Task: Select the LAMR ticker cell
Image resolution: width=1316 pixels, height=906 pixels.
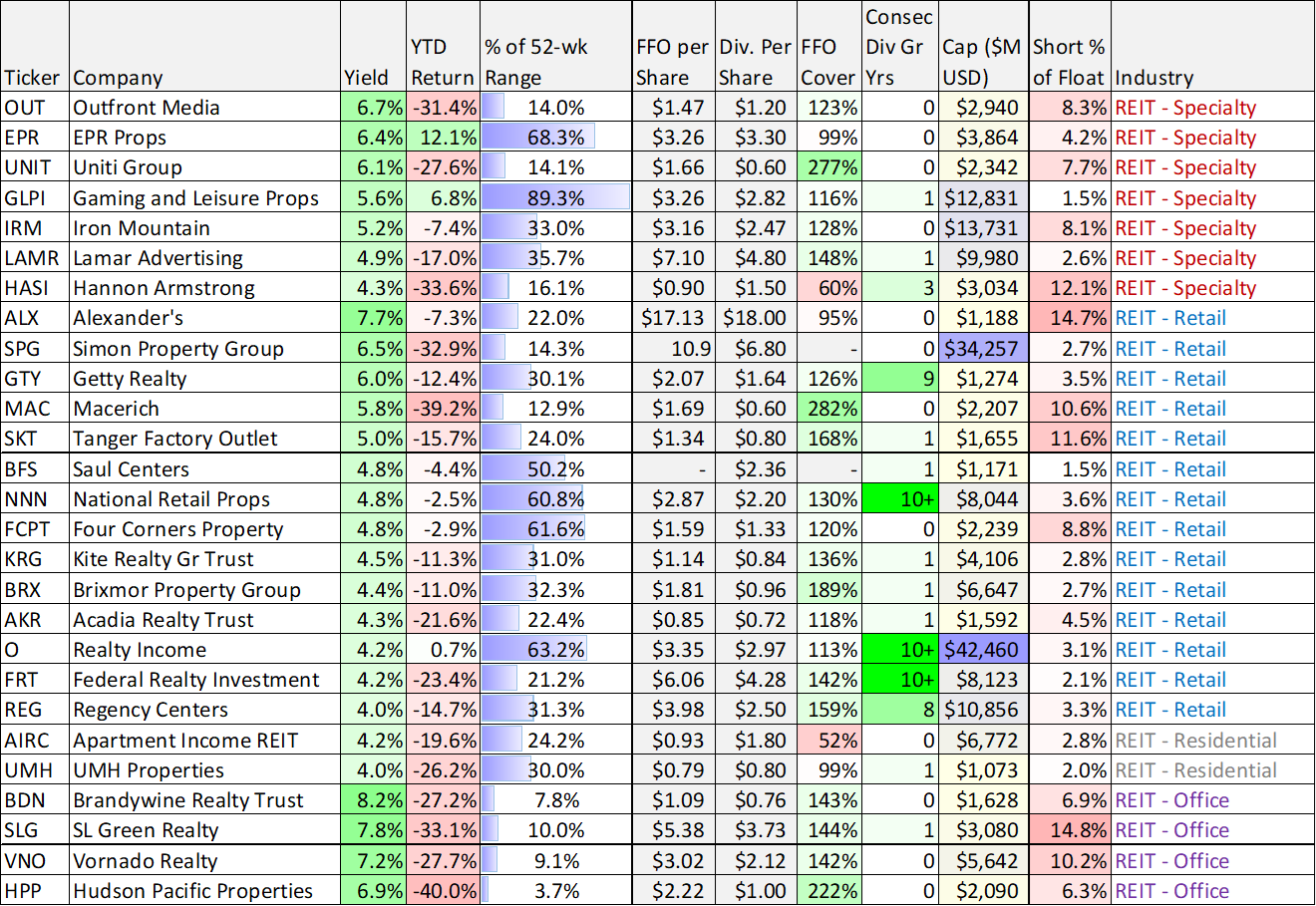Action: (35, 258)
